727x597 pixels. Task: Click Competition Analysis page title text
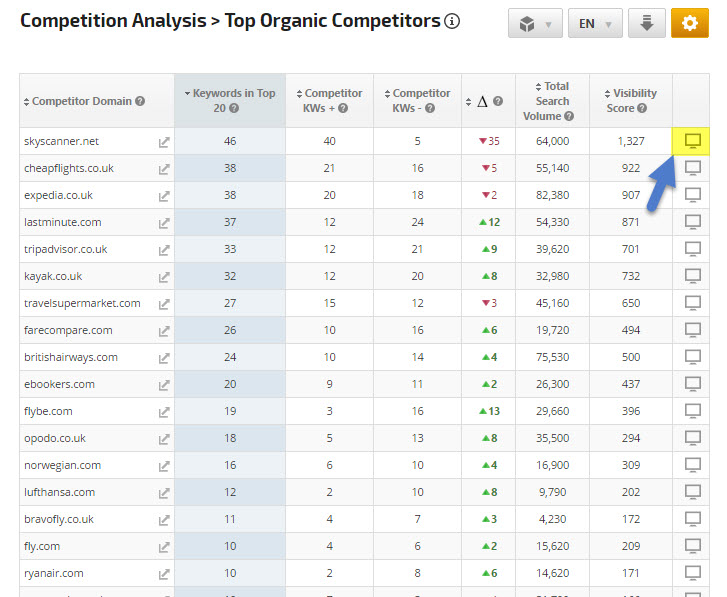click(114, 21)
